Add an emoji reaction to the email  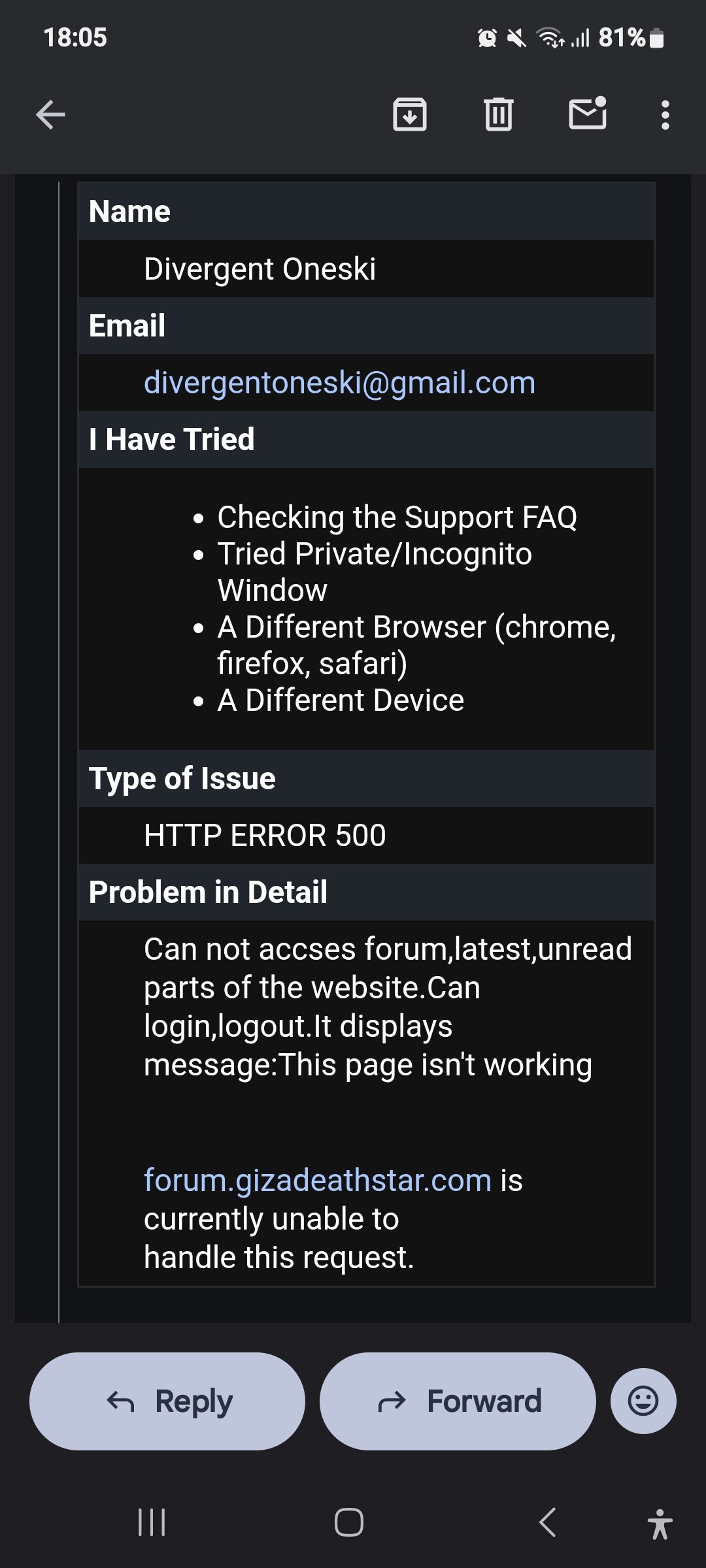click(x=643, y=1401)
